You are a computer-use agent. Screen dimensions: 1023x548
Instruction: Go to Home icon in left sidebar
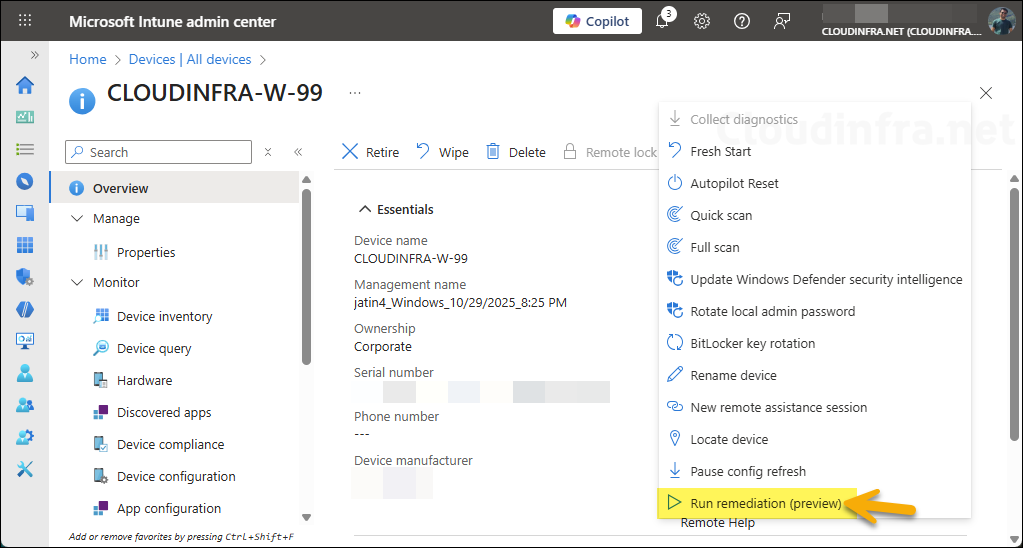tap(25, 85)
